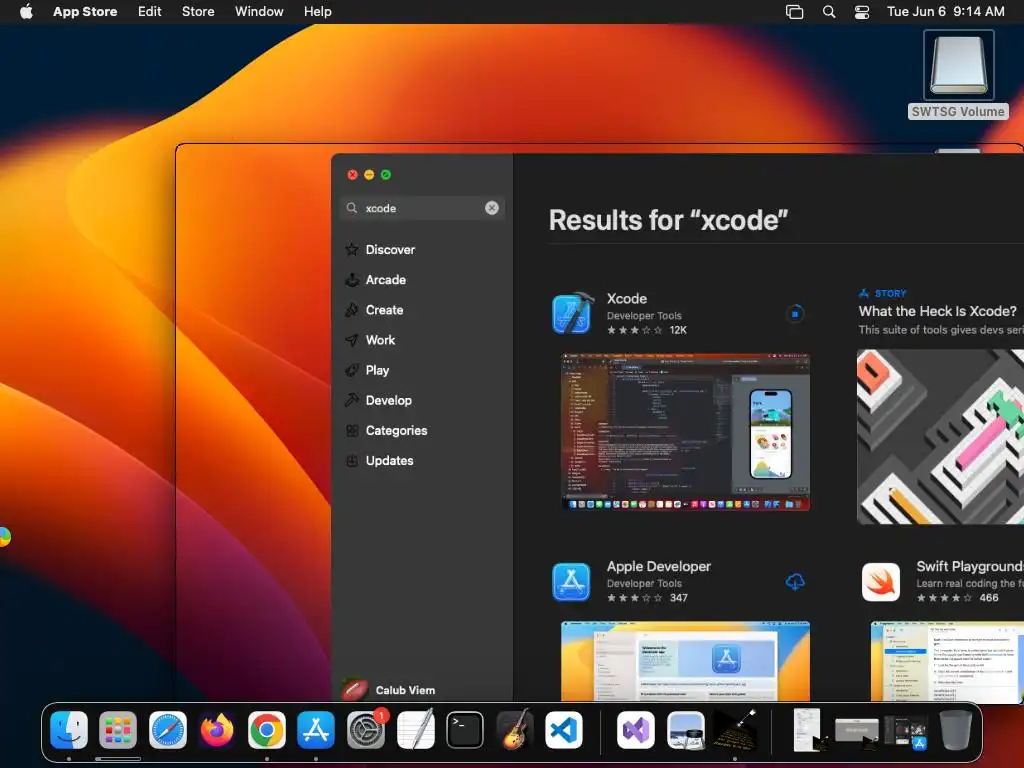Open Preview from the Dock

[686, 729]
